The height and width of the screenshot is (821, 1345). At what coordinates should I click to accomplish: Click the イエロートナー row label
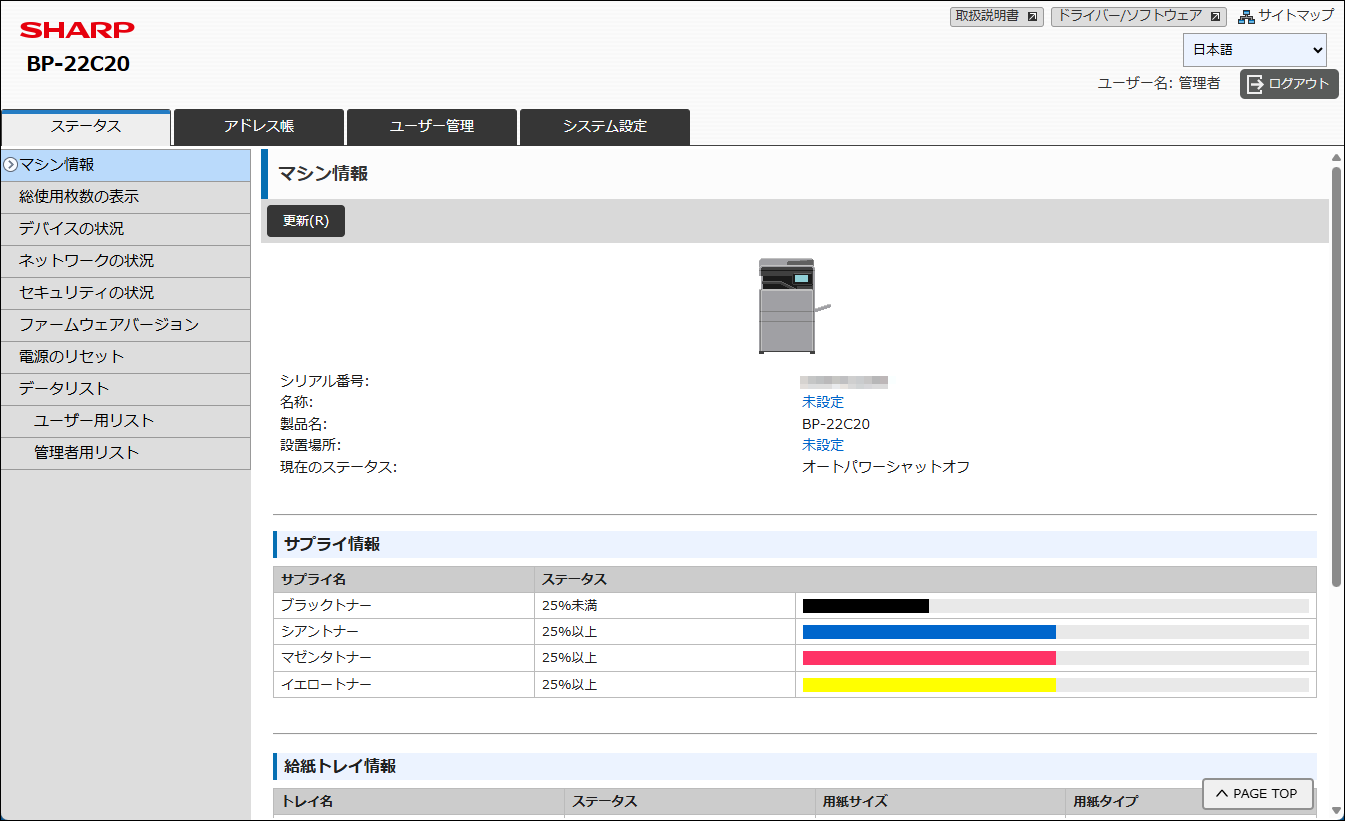point(326,684)
